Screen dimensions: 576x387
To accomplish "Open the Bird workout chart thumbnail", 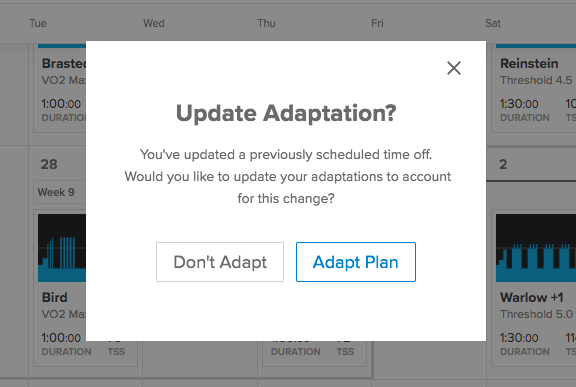I will [62, 248].
